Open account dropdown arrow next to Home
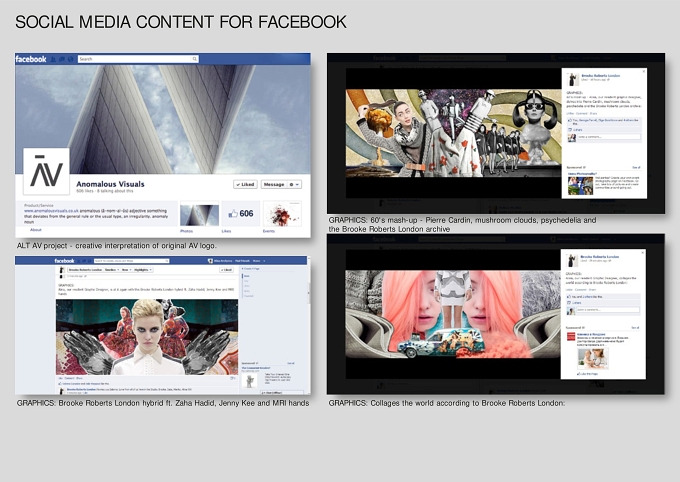 tap(264, 261)
